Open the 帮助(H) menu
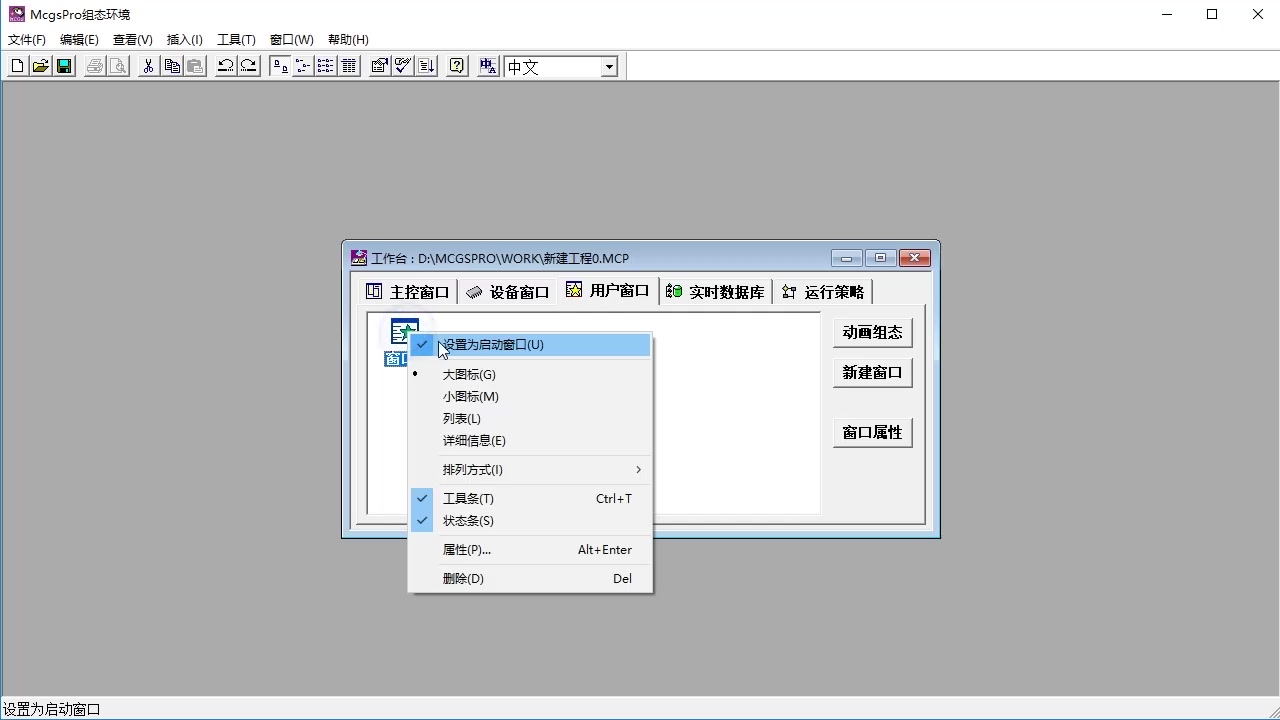This screenshot has width=1280, height=720. [348, 40]
